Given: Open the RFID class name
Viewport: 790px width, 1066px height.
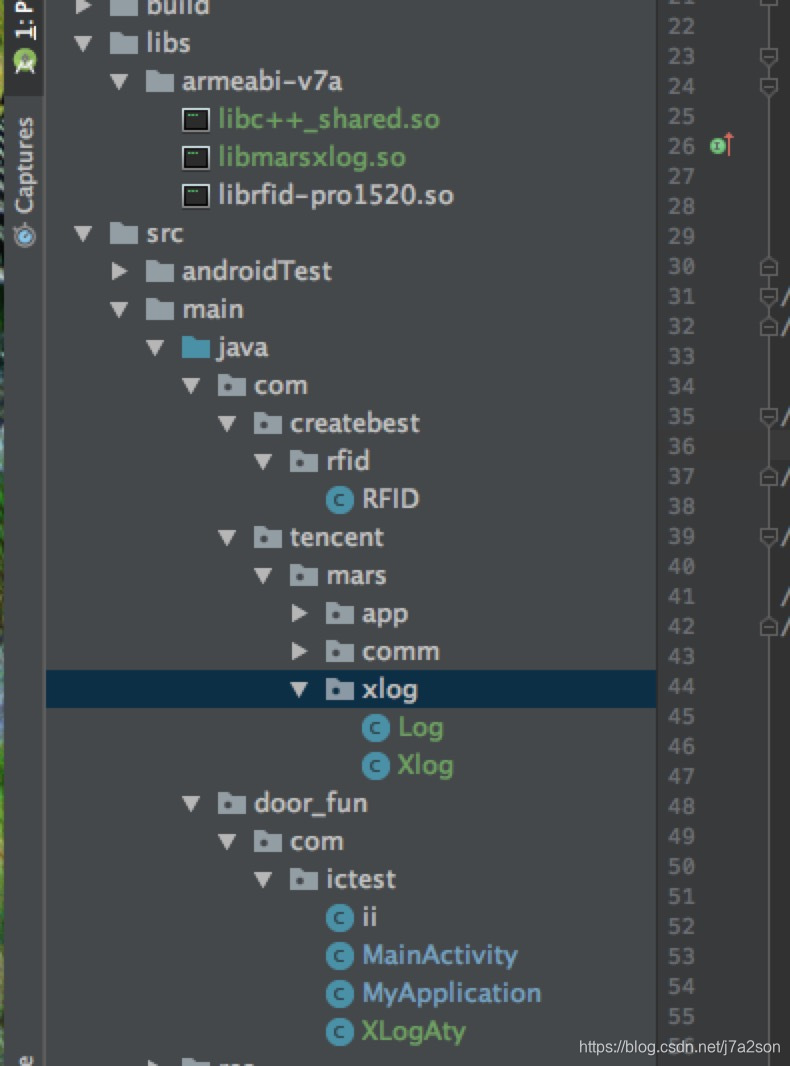Looking at the screenshot, I should 391,500.
